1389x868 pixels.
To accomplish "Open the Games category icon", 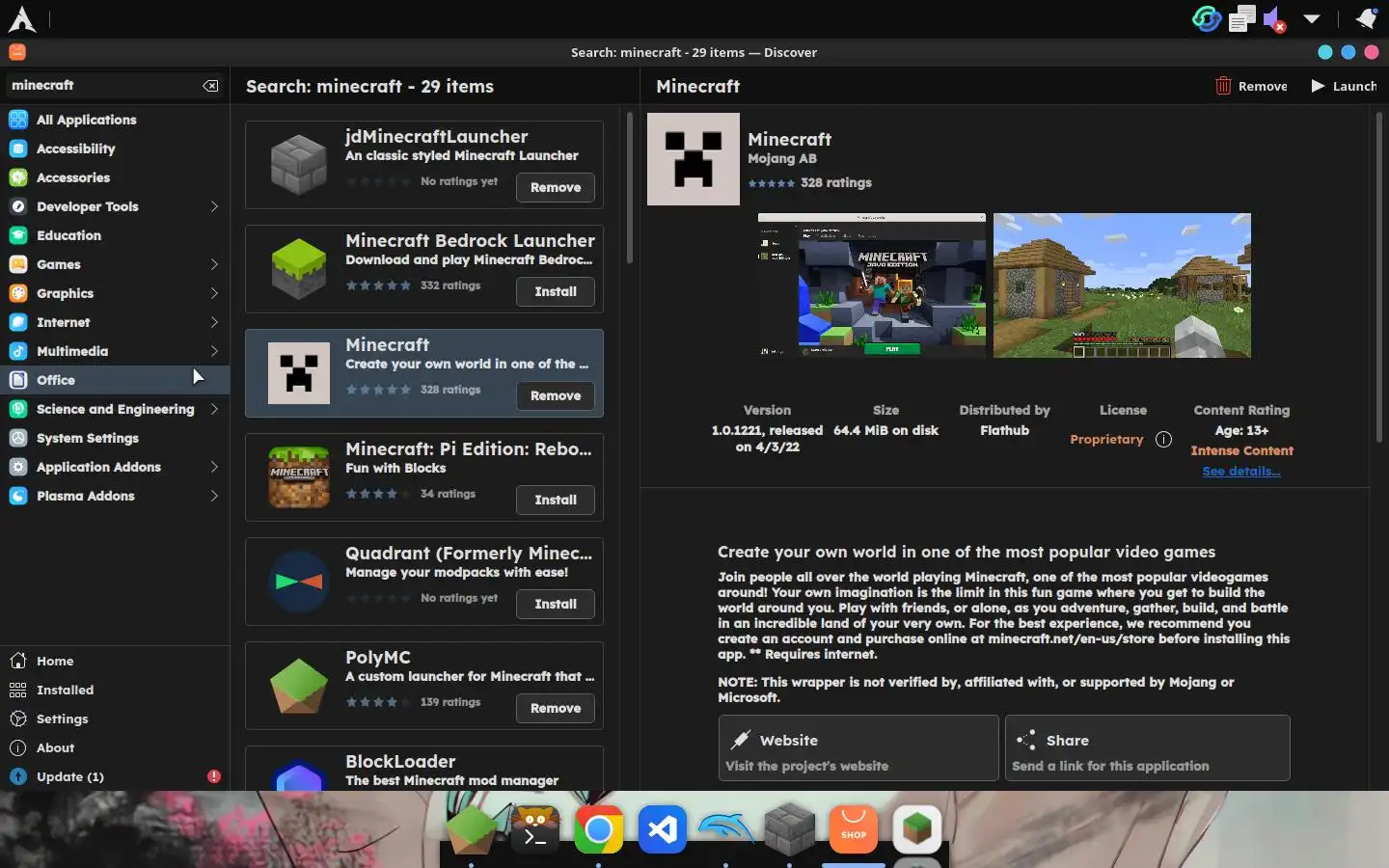I will point(18,264).
